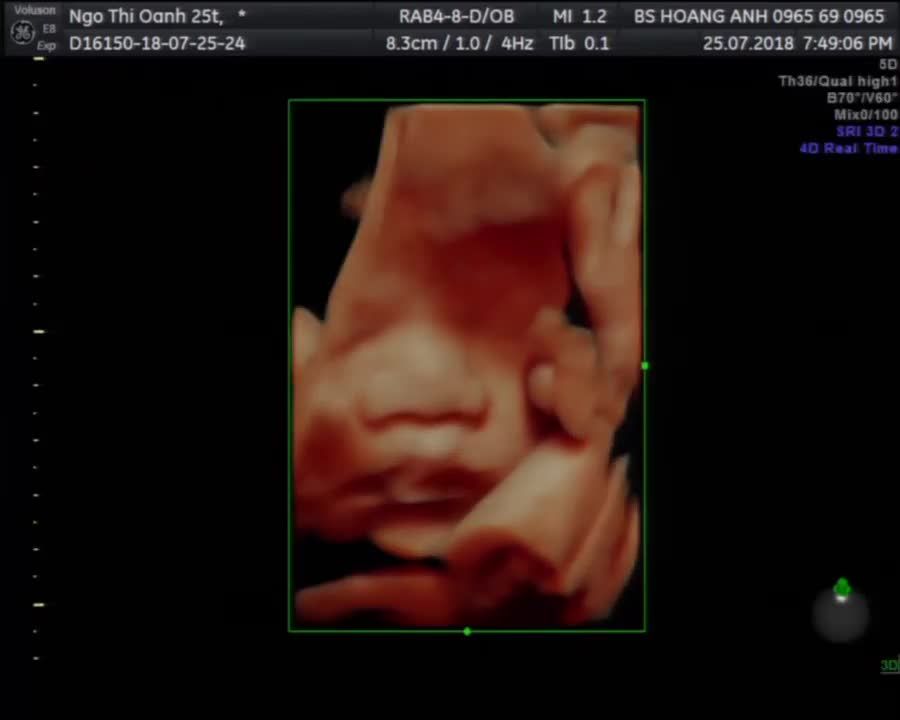Click the 'E8' model label beside the GE logo

click(x=49, y=29)
